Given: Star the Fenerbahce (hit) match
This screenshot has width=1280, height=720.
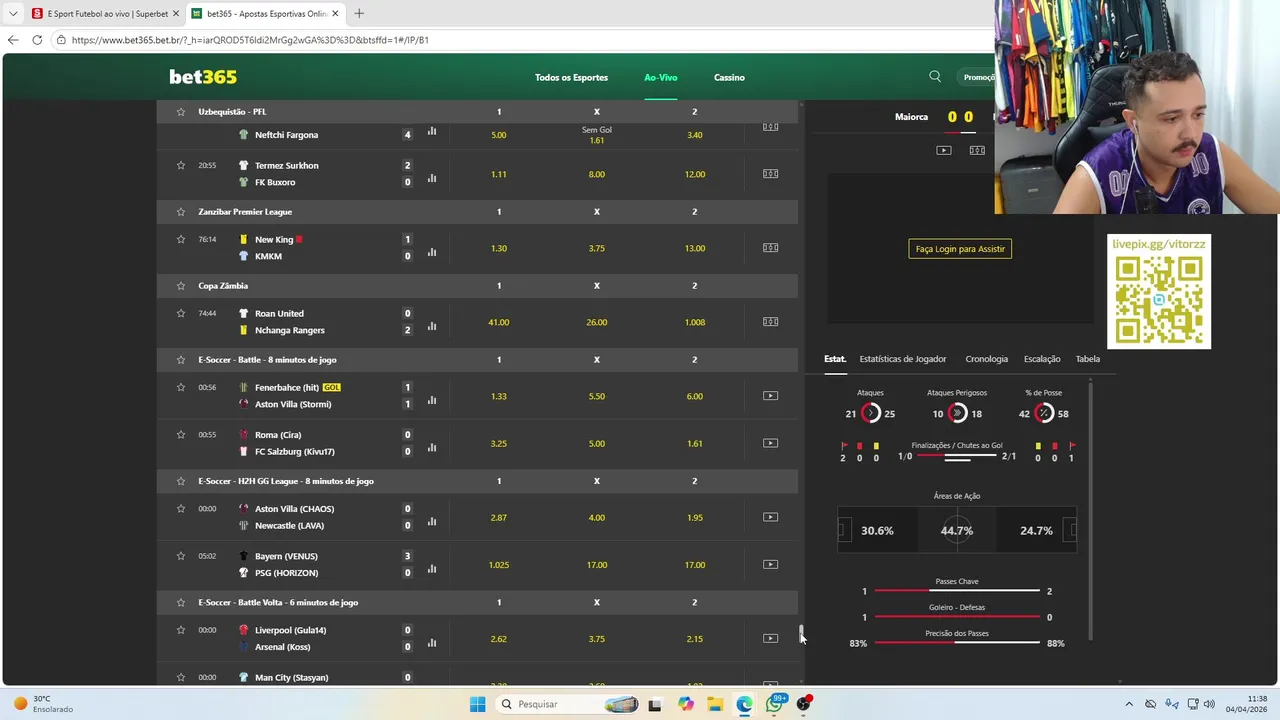Looking at the screenshot, I should click(181, 387).
